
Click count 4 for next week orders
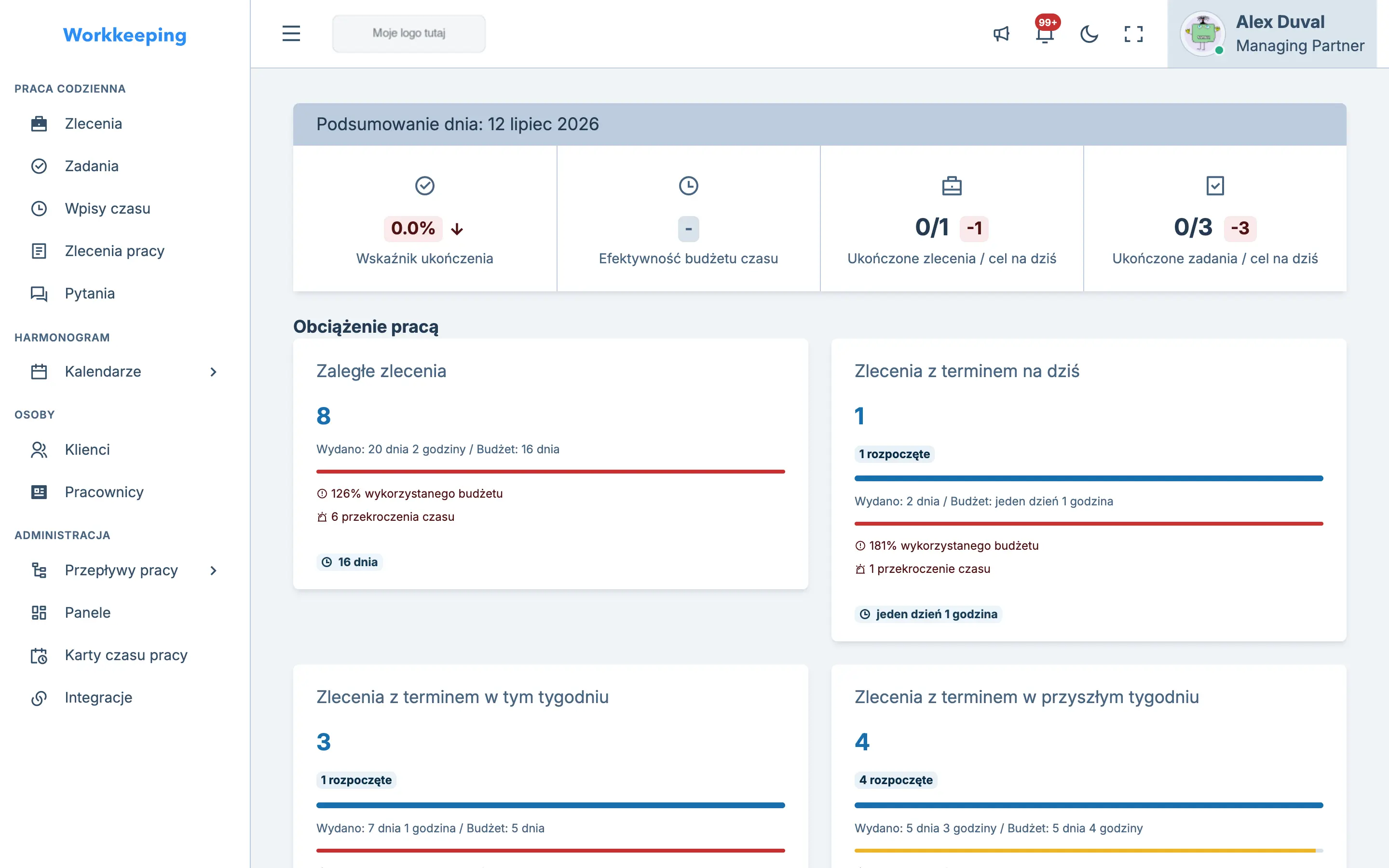[x=861, y=742]
